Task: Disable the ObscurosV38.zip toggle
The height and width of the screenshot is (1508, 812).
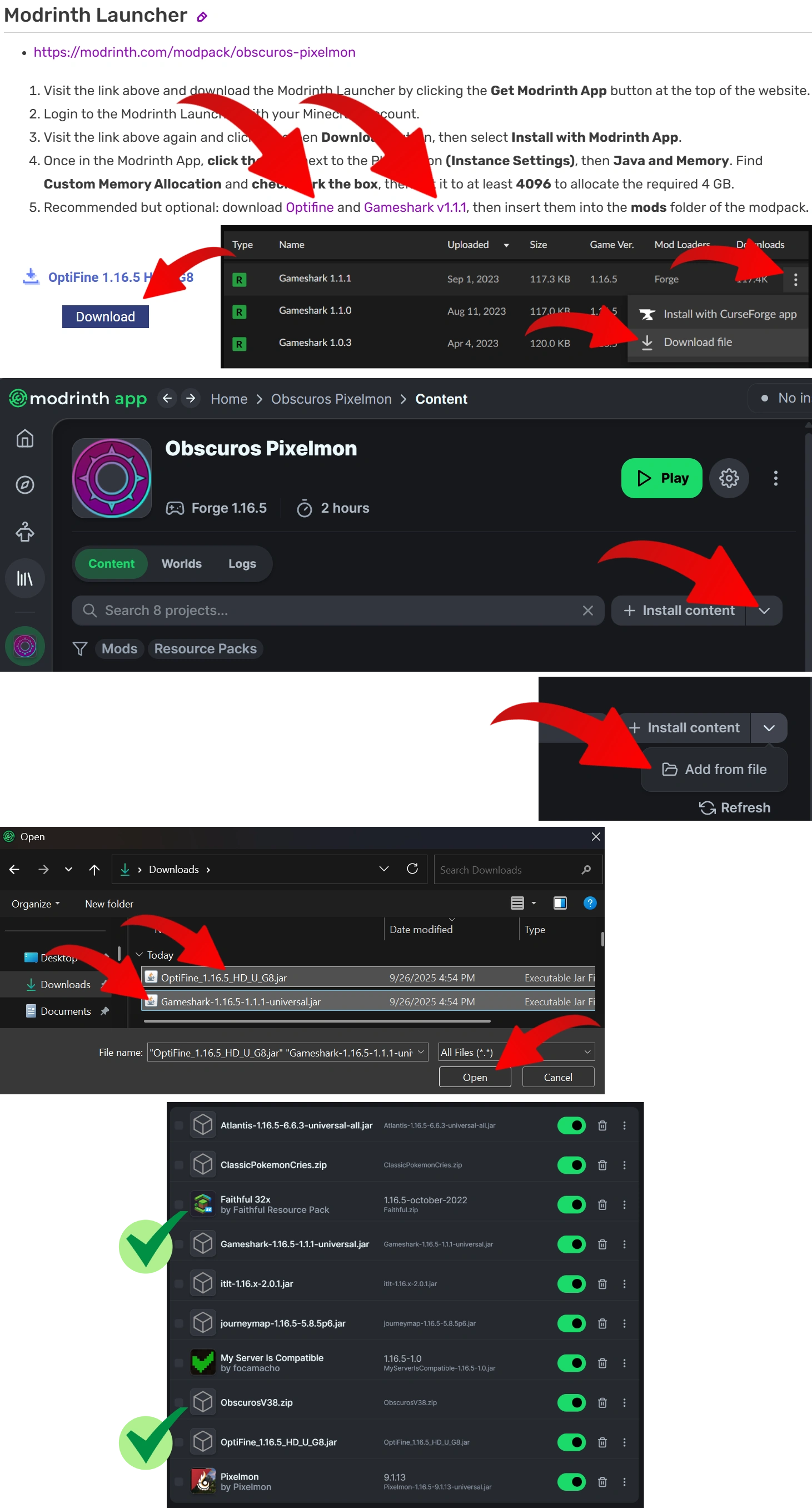Action: point(571,1402)
